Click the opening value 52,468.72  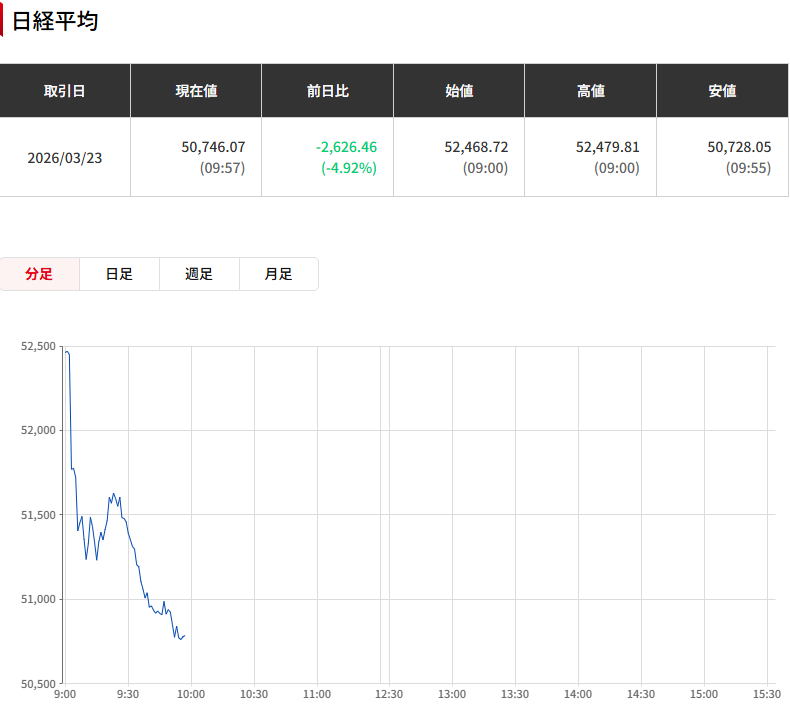[476, 147]
